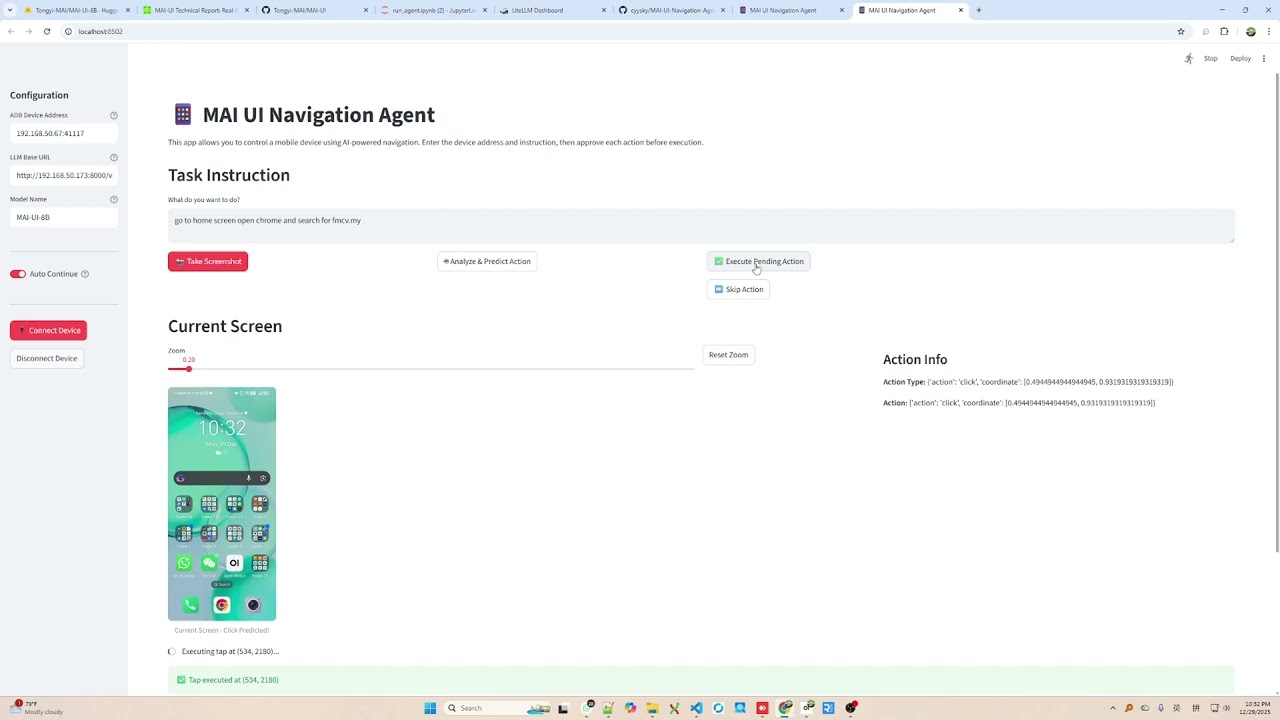Open the browser extensions puzzle icon
Viewport: 1280px width, 720px height.
1224,31
